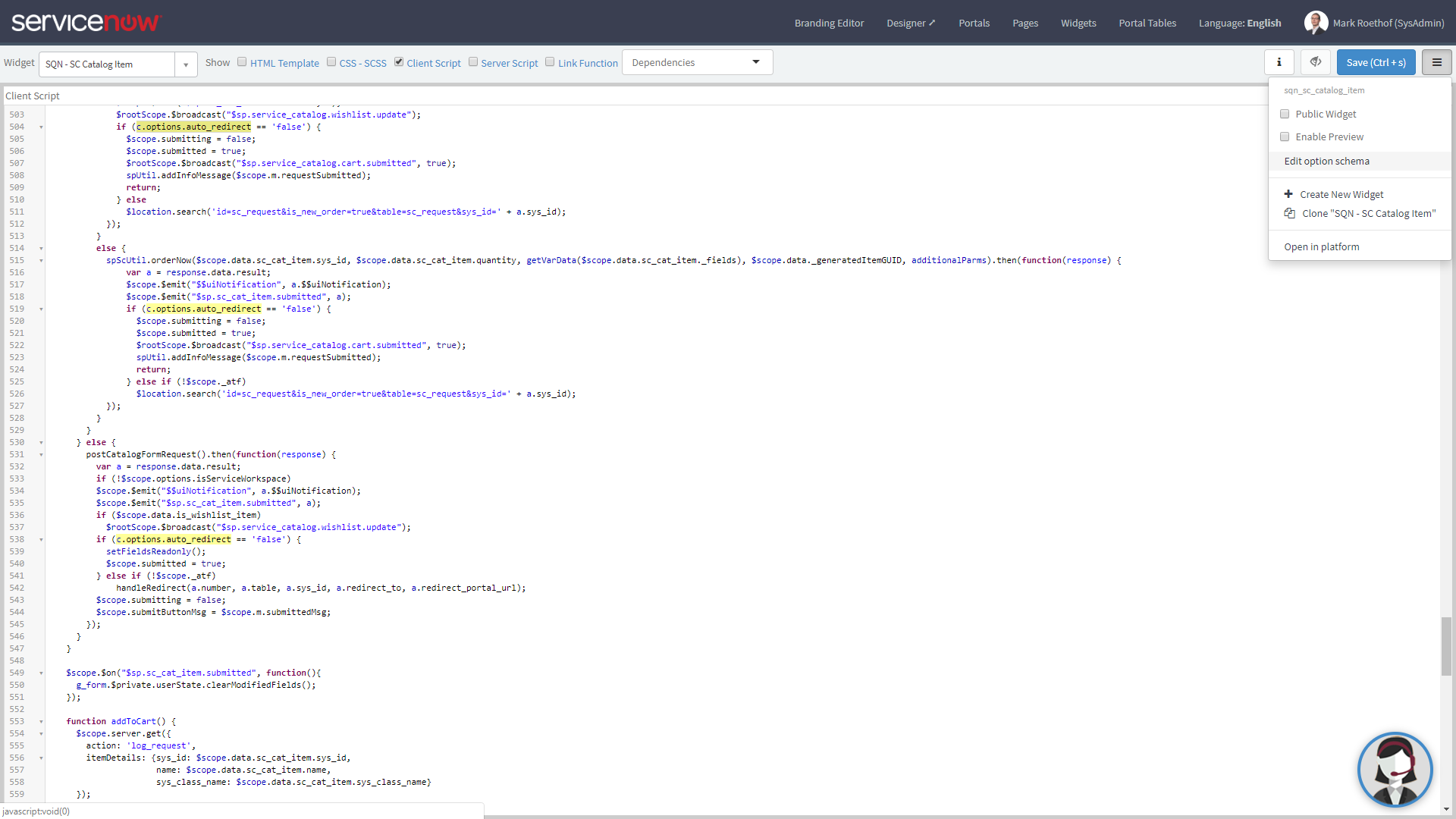Open the Branding Editor link
Screen dimensions: 1456x819
[829, 23]
